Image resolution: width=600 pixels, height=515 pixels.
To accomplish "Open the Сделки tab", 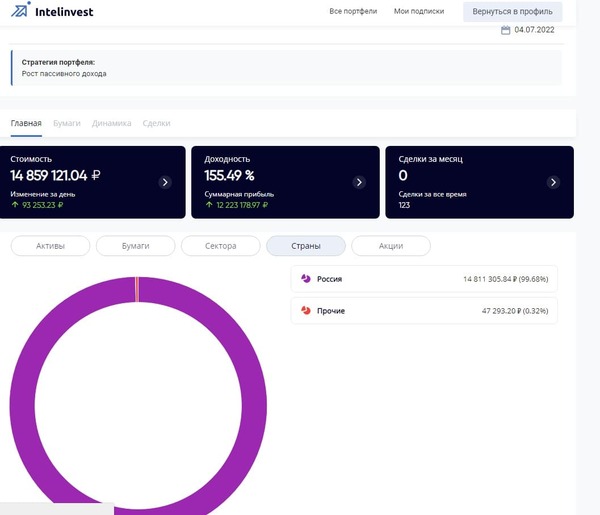I will [156, 123].
